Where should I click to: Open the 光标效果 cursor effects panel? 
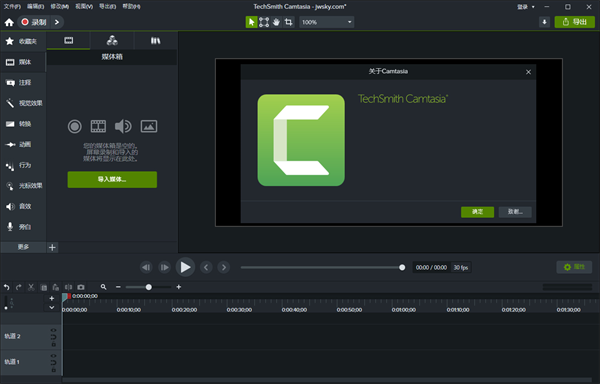pyautogui.click(x=23, y=186)
